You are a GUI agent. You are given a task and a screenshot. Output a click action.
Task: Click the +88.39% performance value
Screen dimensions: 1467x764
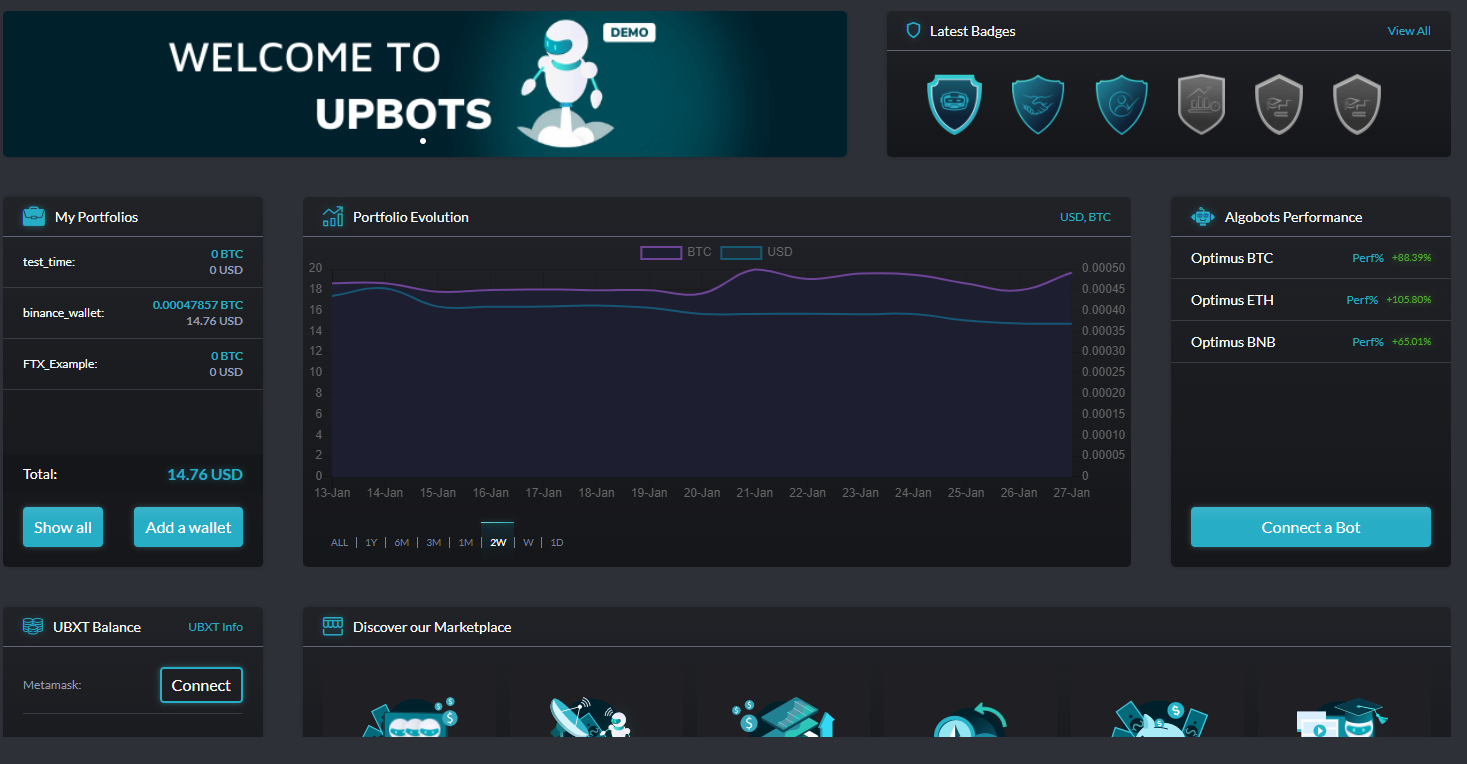tap(1411, 258)
